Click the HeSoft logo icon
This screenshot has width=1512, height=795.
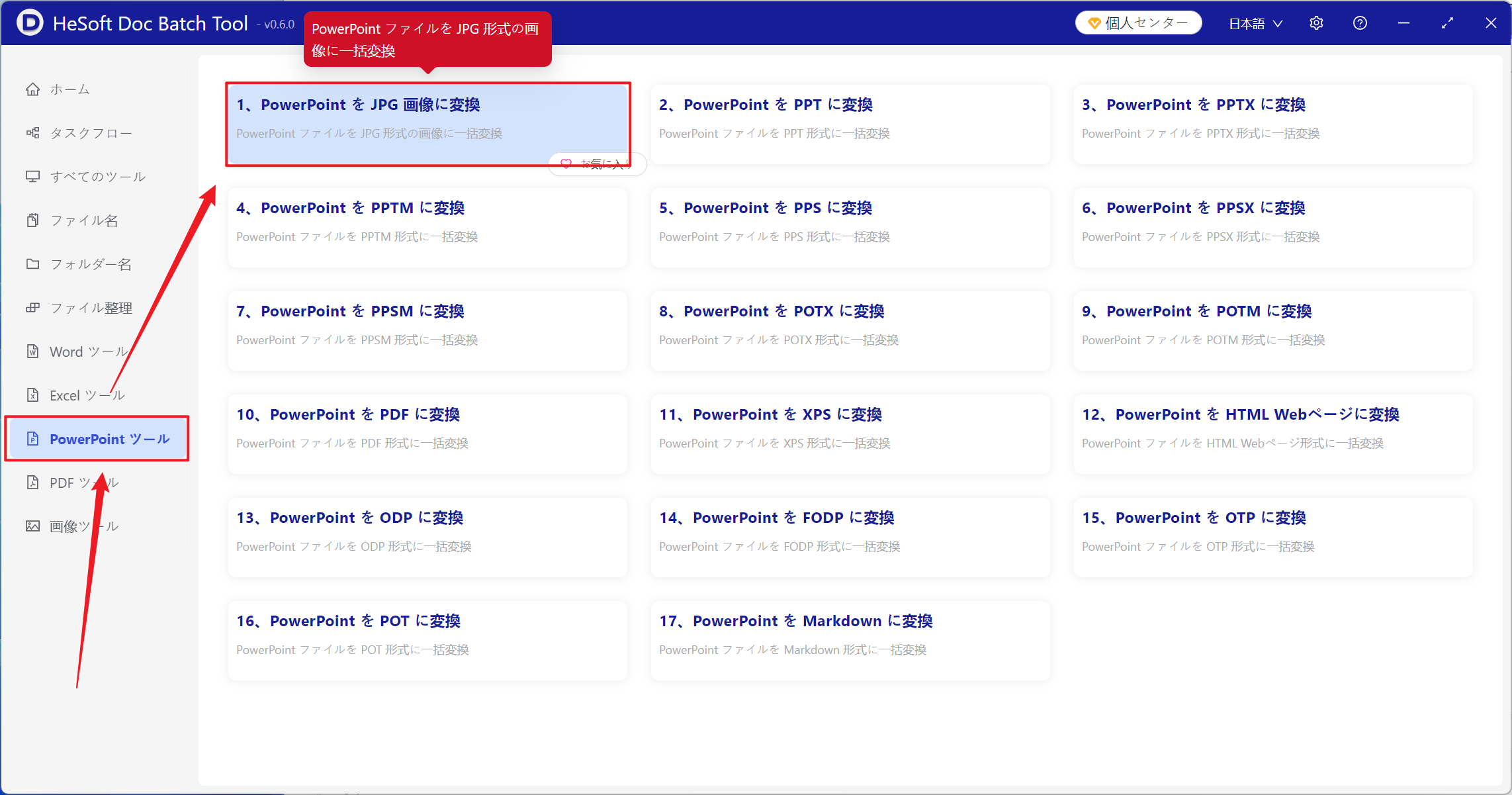(x=30, y=23)
